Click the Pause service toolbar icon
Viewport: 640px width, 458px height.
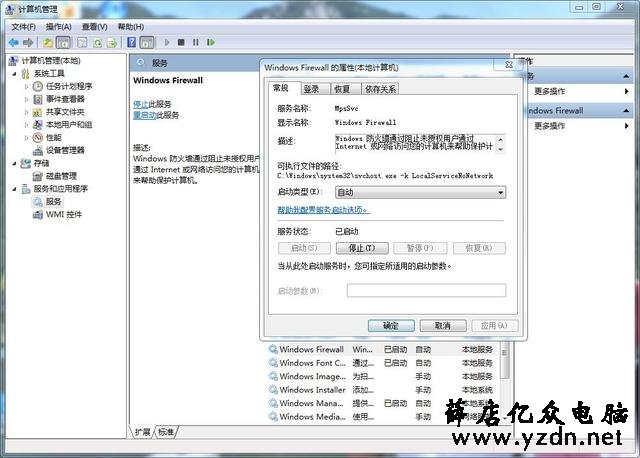(196, 42)
